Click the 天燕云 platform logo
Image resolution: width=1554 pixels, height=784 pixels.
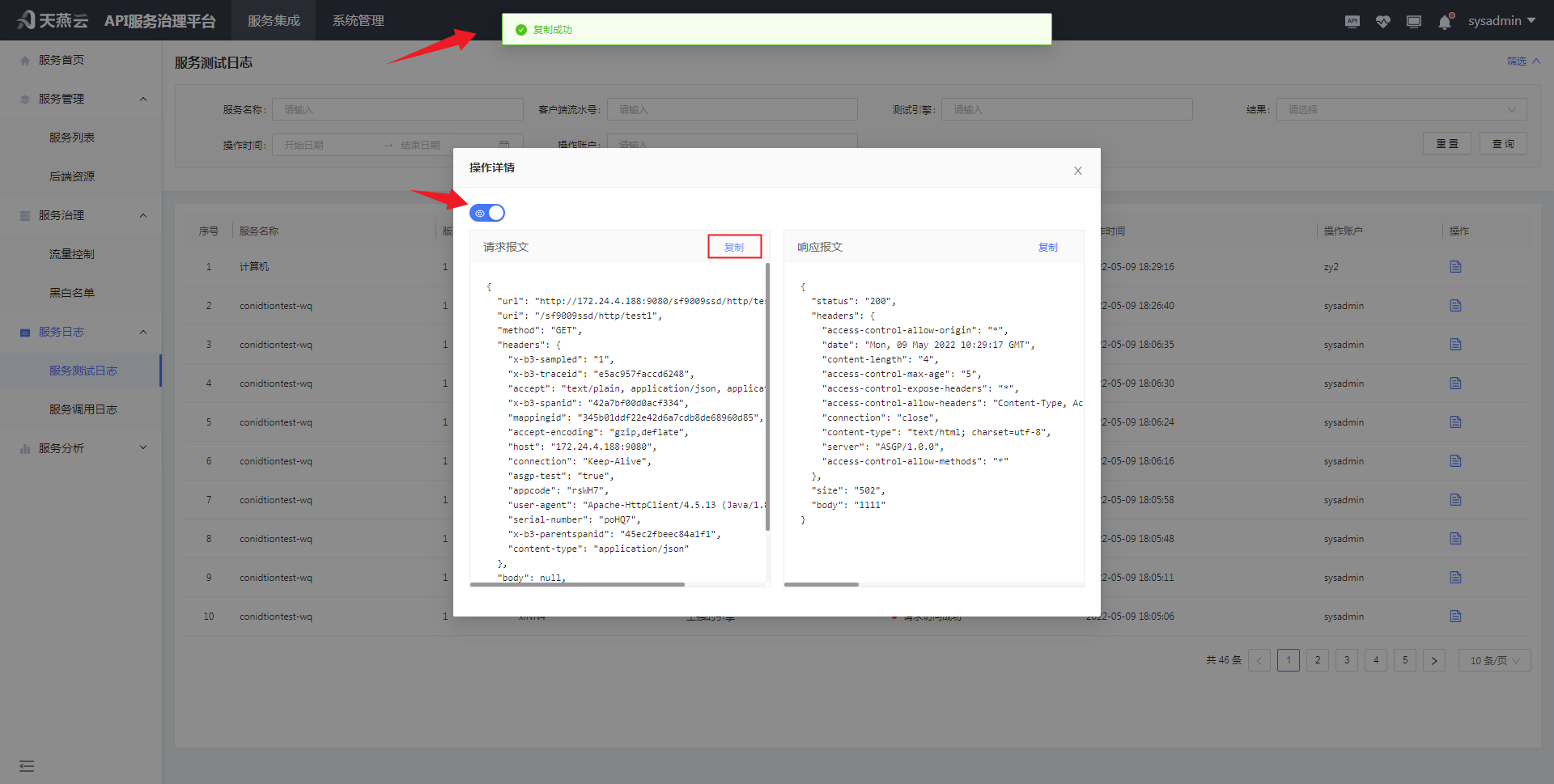pyautogui.click(x=51, y=19)
